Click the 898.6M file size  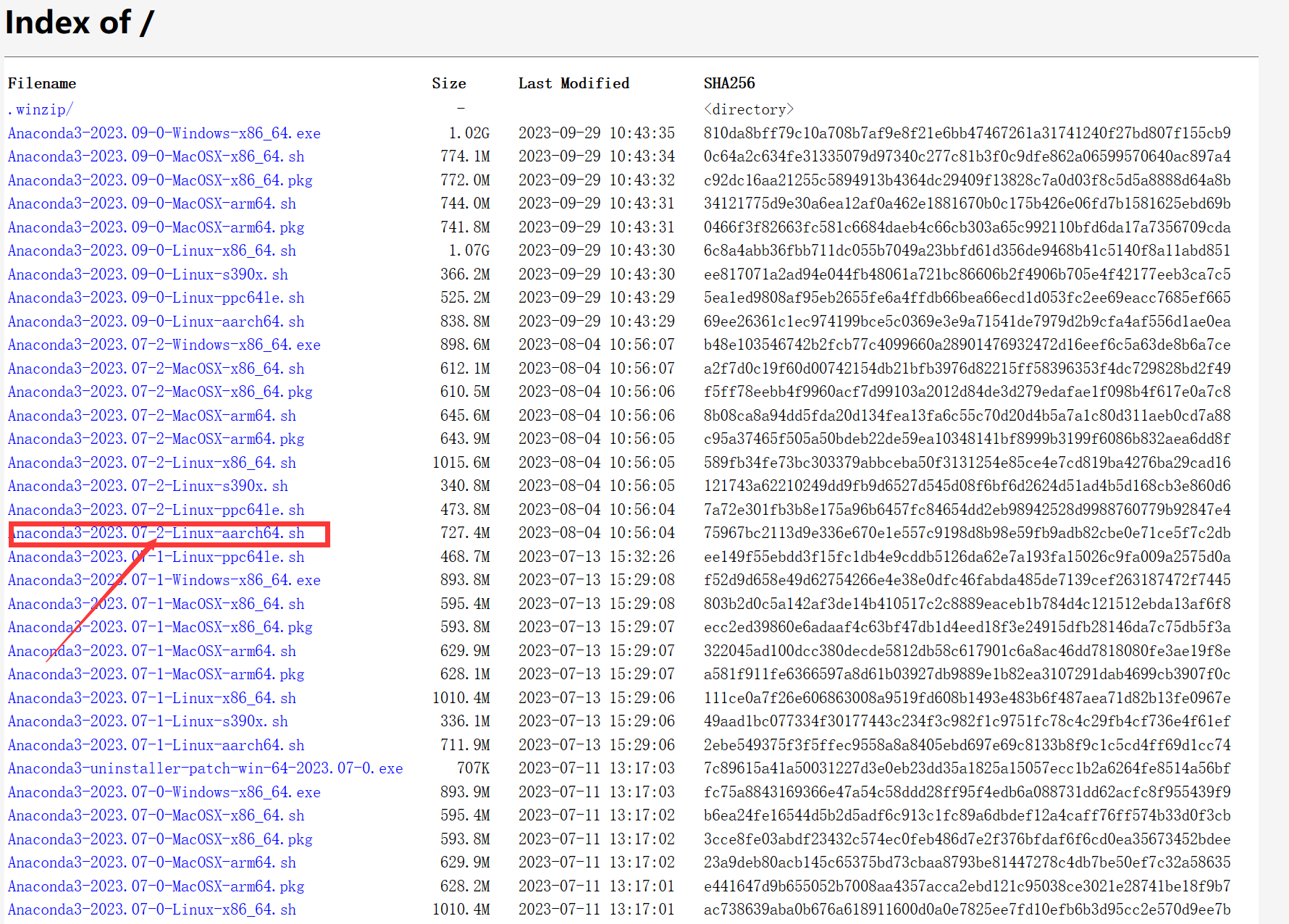tap(466, 345)
